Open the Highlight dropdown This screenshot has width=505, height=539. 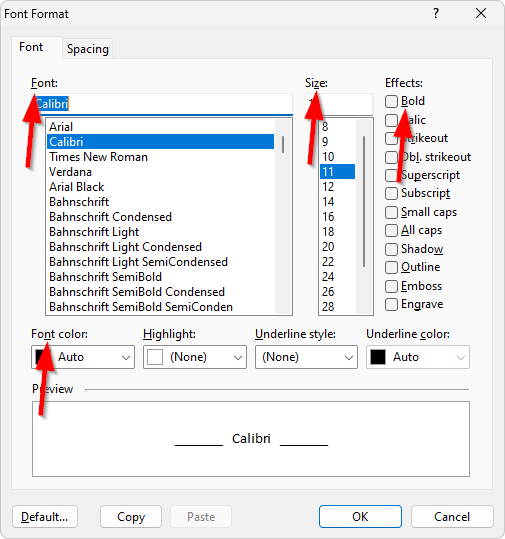195,357
